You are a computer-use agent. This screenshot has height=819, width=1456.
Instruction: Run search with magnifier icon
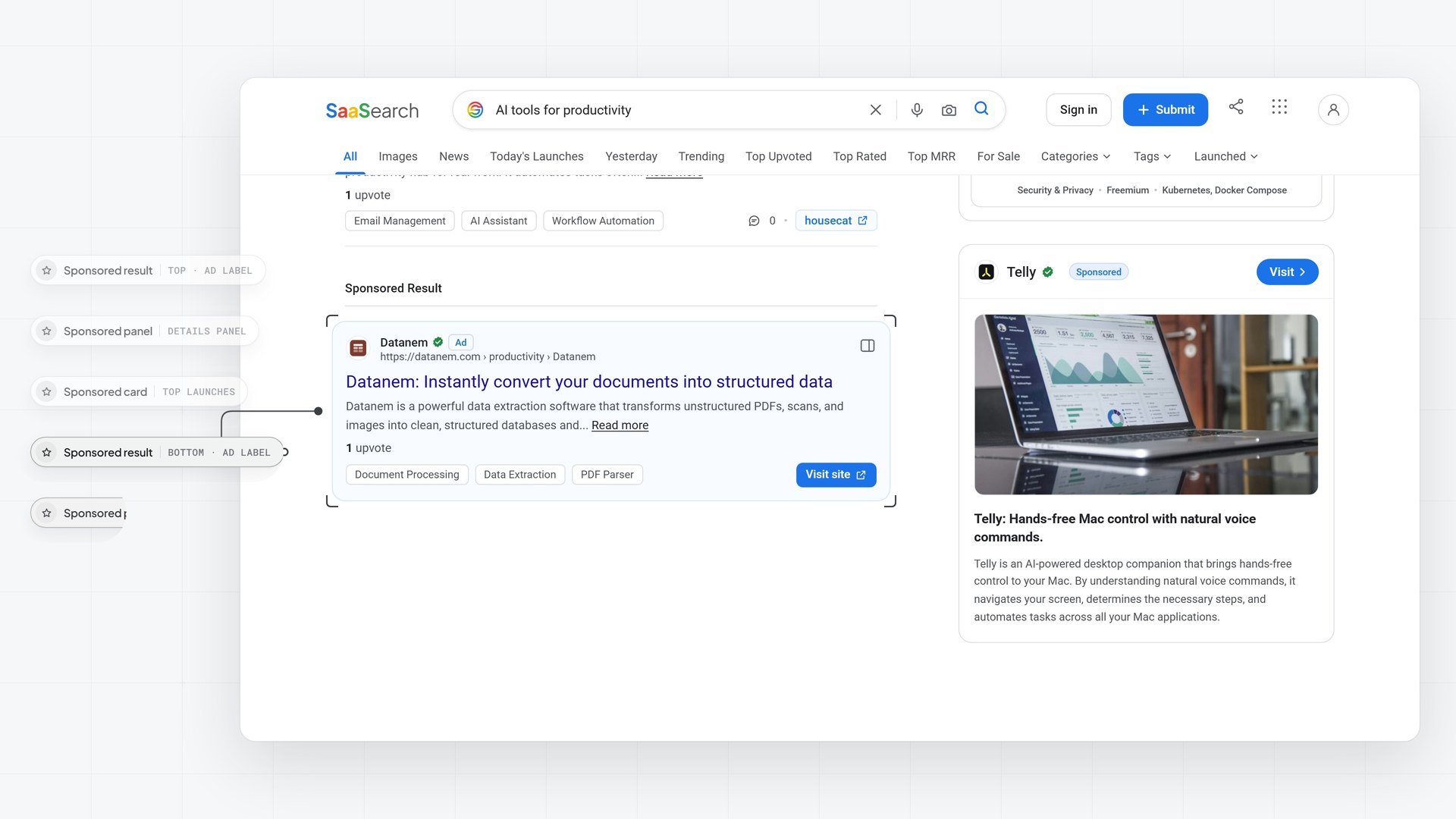981,108
